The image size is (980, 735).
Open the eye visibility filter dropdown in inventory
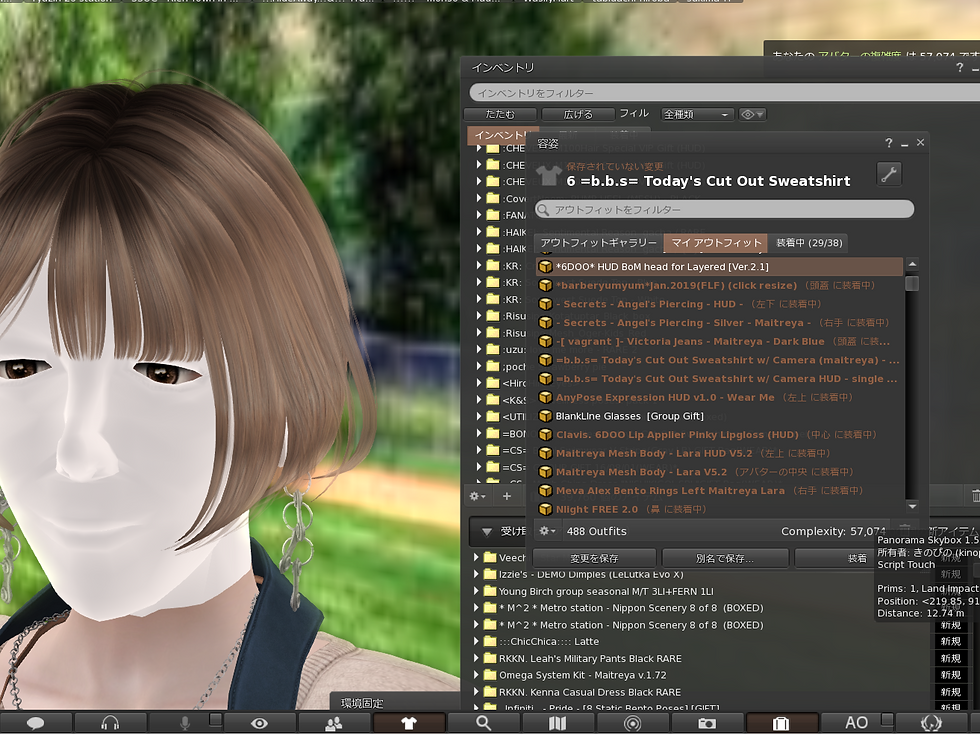[x=752, y=114]
